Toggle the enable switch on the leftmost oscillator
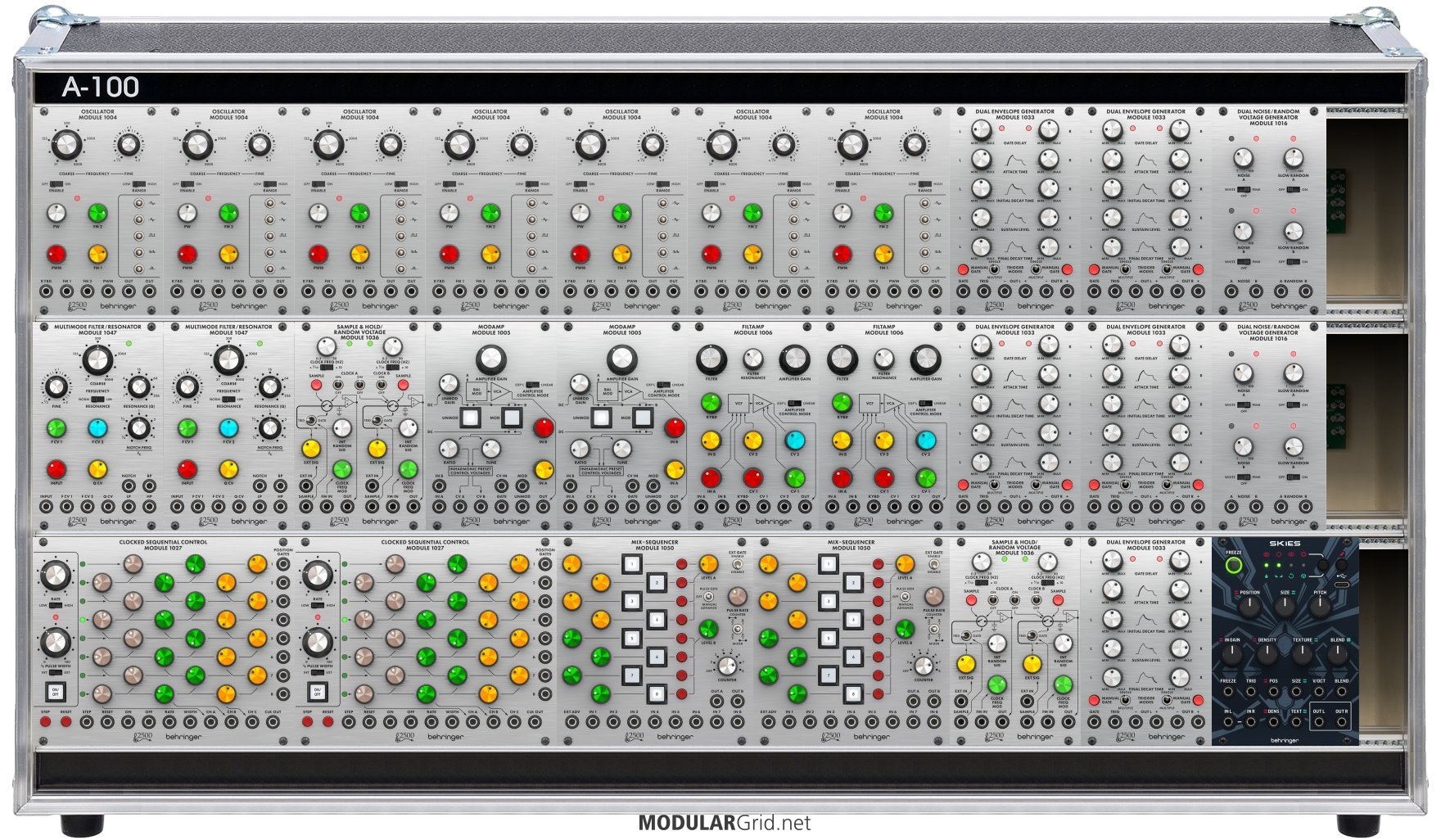1450x840 pixels. coord(56,184)
